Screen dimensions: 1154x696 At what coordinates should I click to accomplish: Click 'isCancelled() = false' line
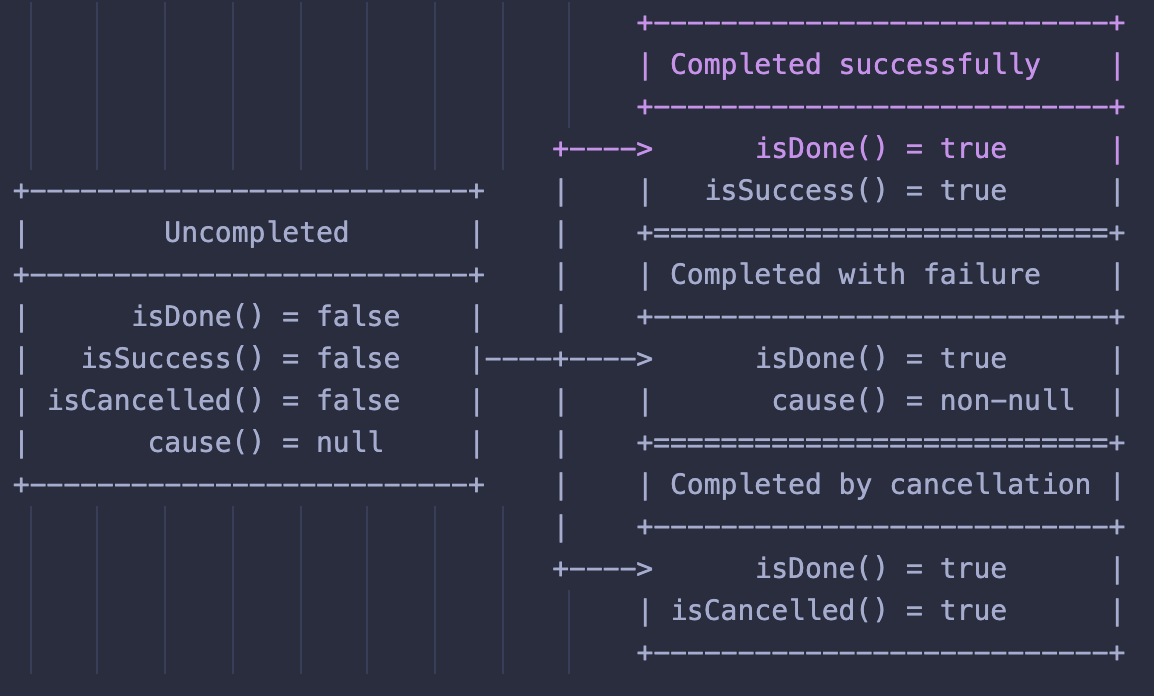click(x=224, y=401)
